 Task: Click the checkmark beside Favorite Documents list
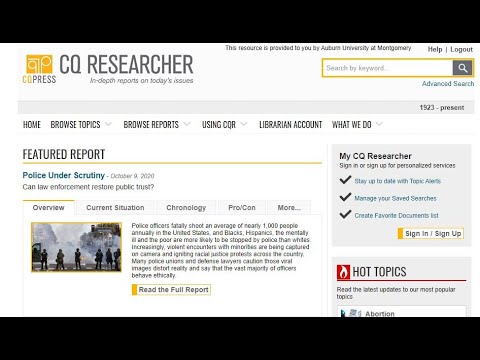pos(345,214)
